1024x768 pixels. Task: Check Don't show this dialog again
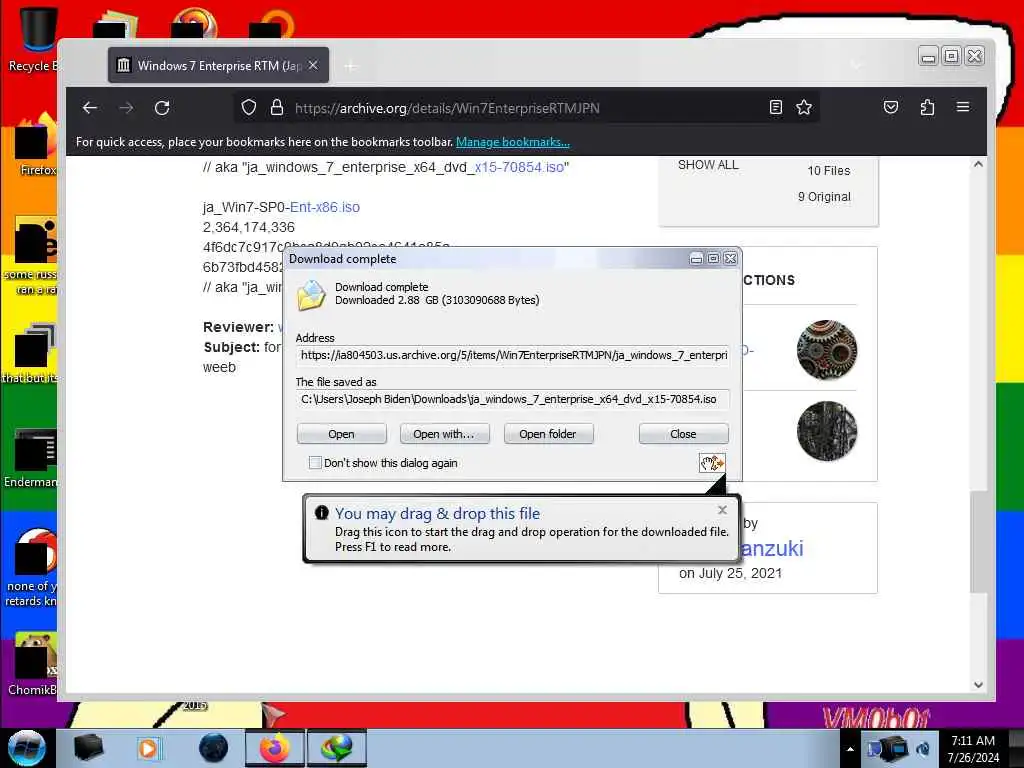[315, 463]
